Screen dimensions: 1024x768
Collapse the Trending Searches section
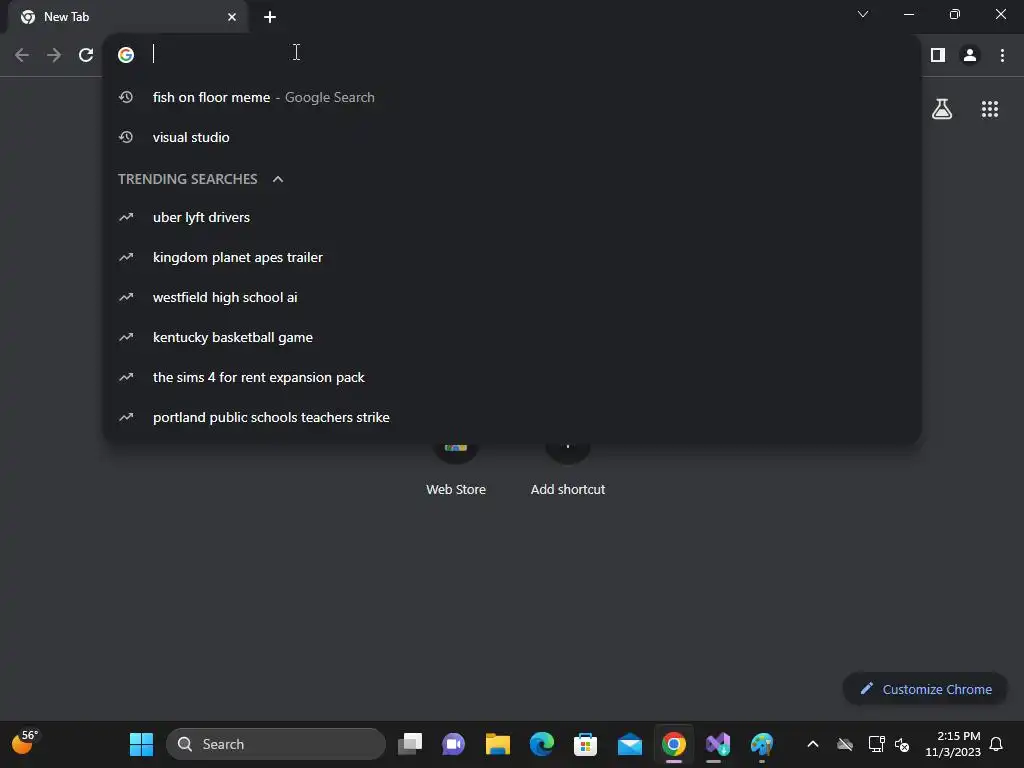278,179
